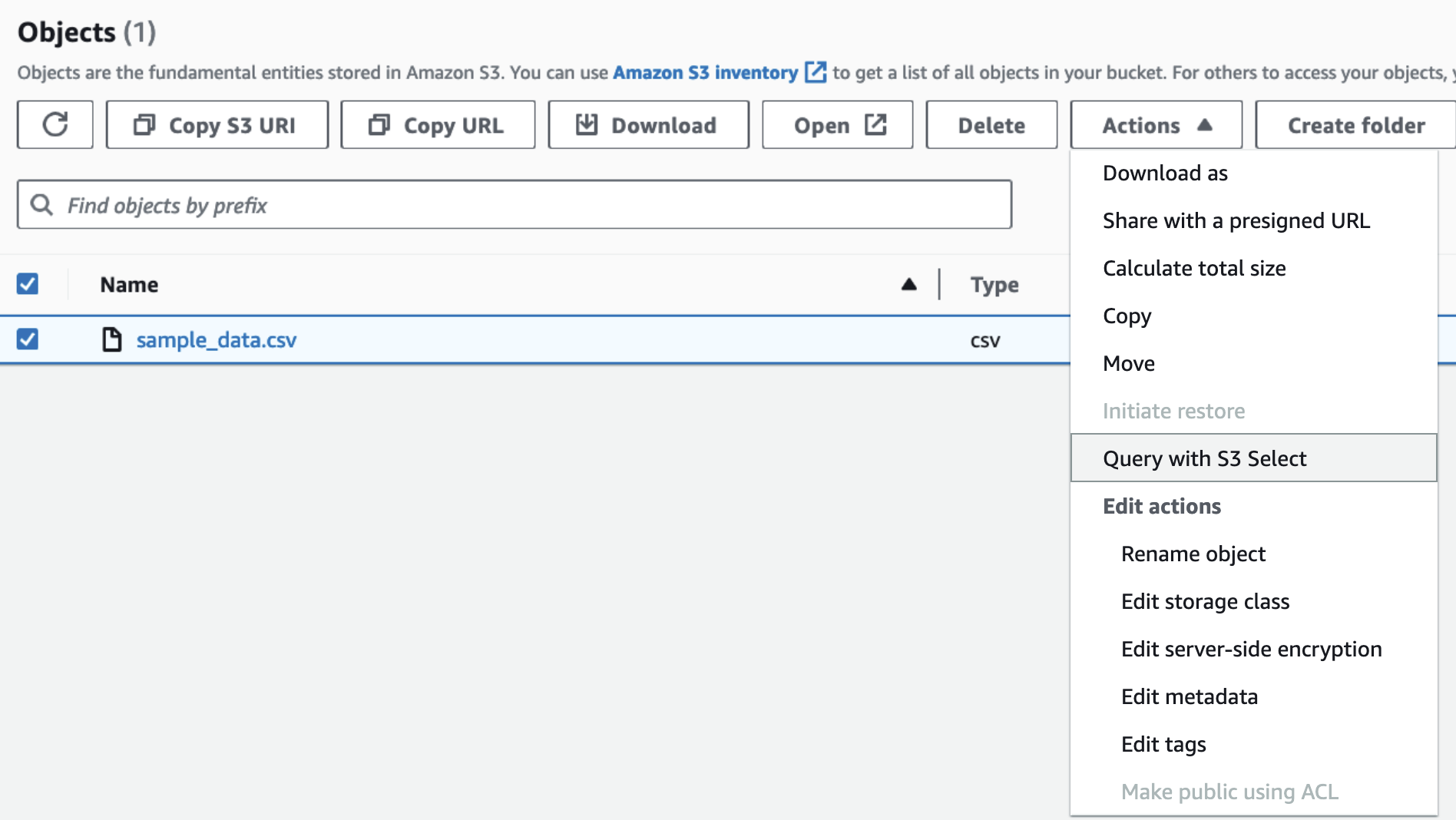Toggle the select-all checkbox in header
This screenshot has height=820, width=1456.
point(28,284)
